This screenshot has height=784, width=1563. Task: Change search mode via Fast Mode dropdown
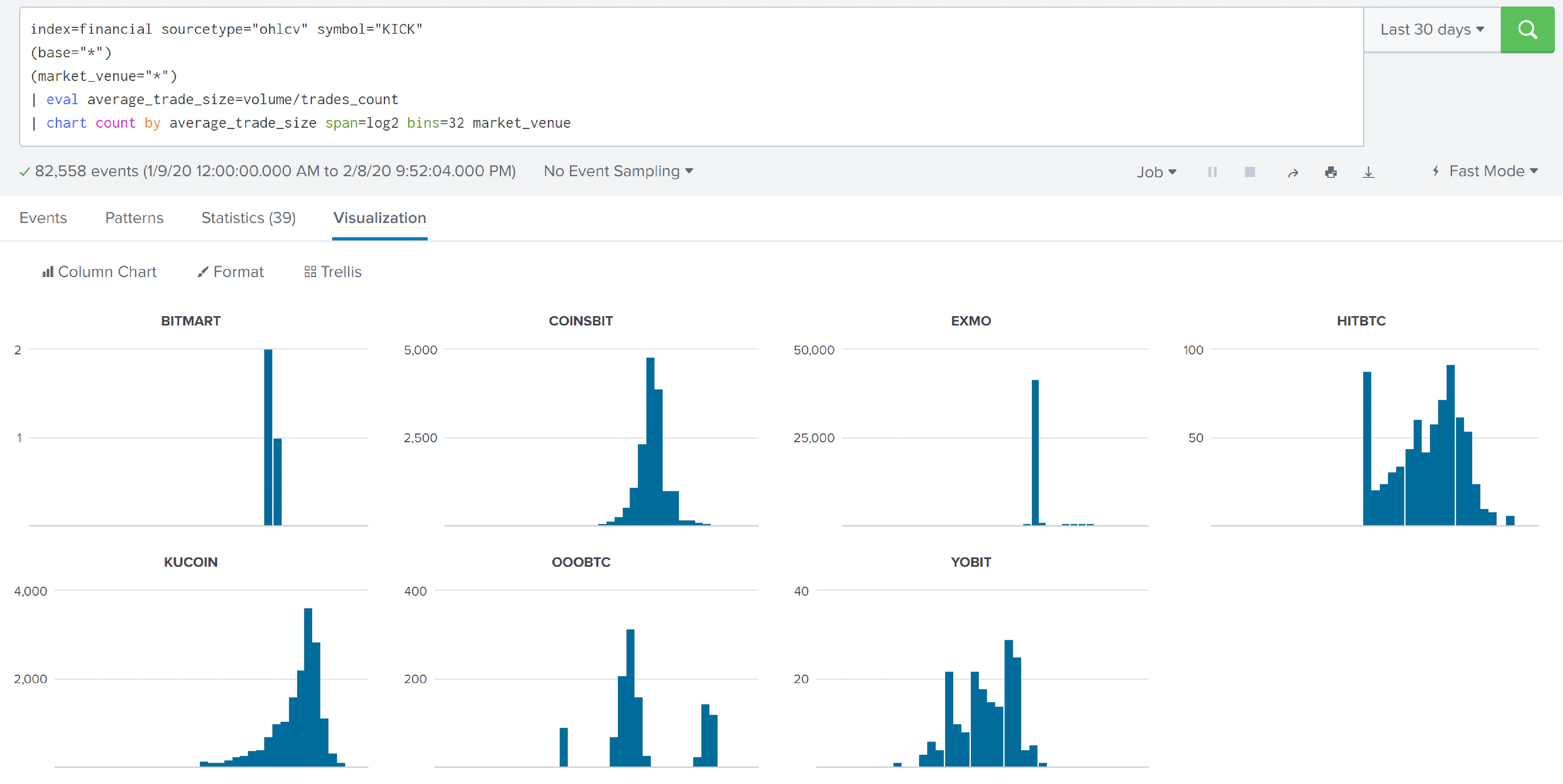(x=1485, y=171)
